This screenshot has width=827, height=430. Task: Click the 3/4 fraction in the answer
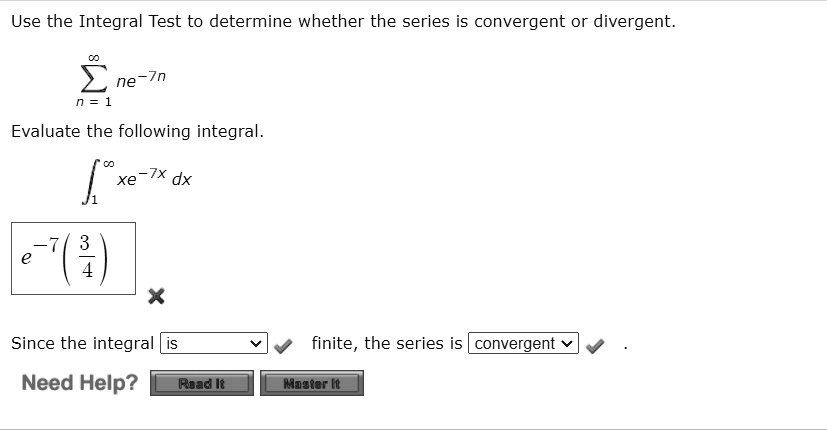86,257
